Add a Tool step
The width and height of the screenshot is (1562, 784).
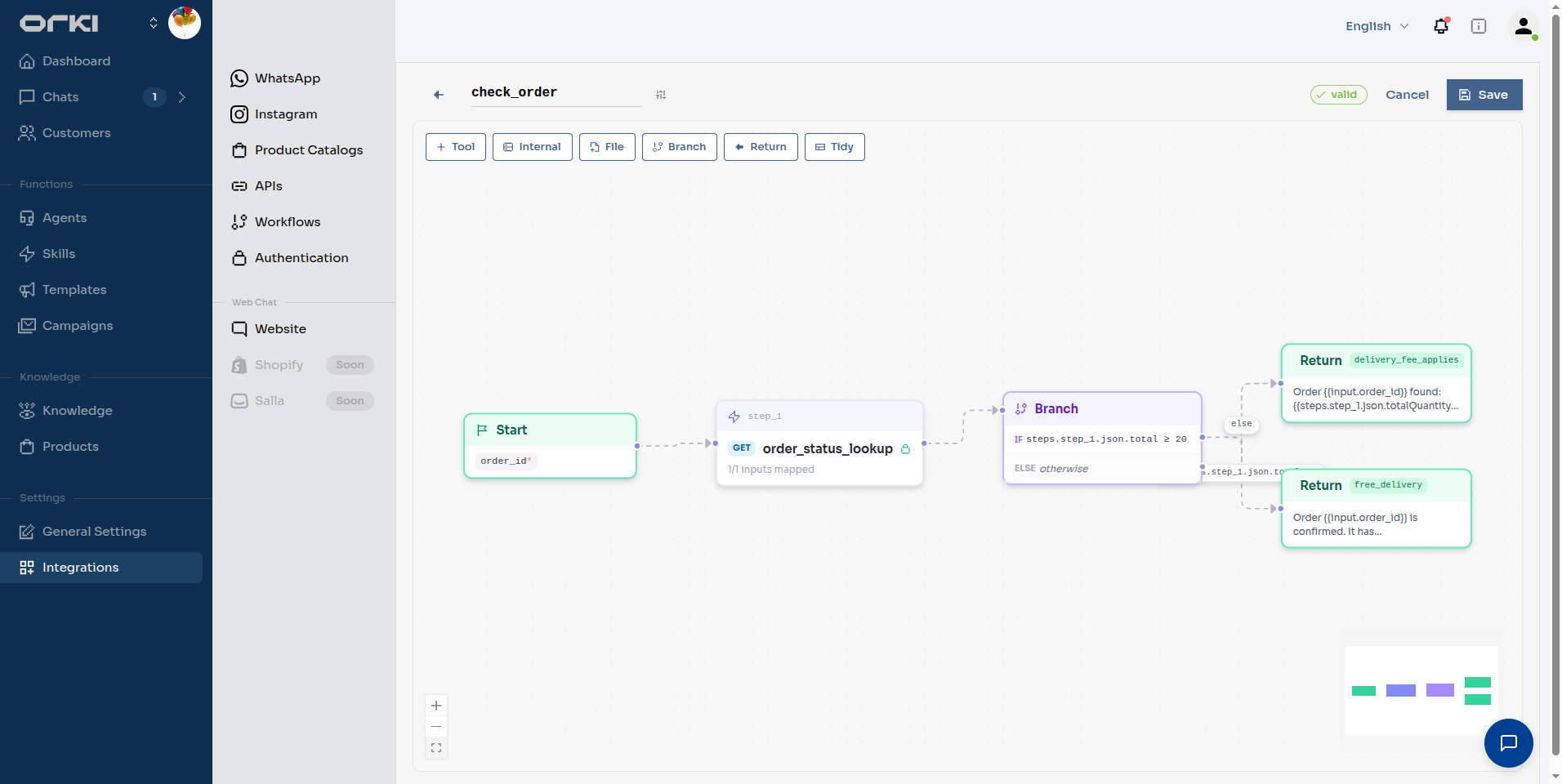456,147
